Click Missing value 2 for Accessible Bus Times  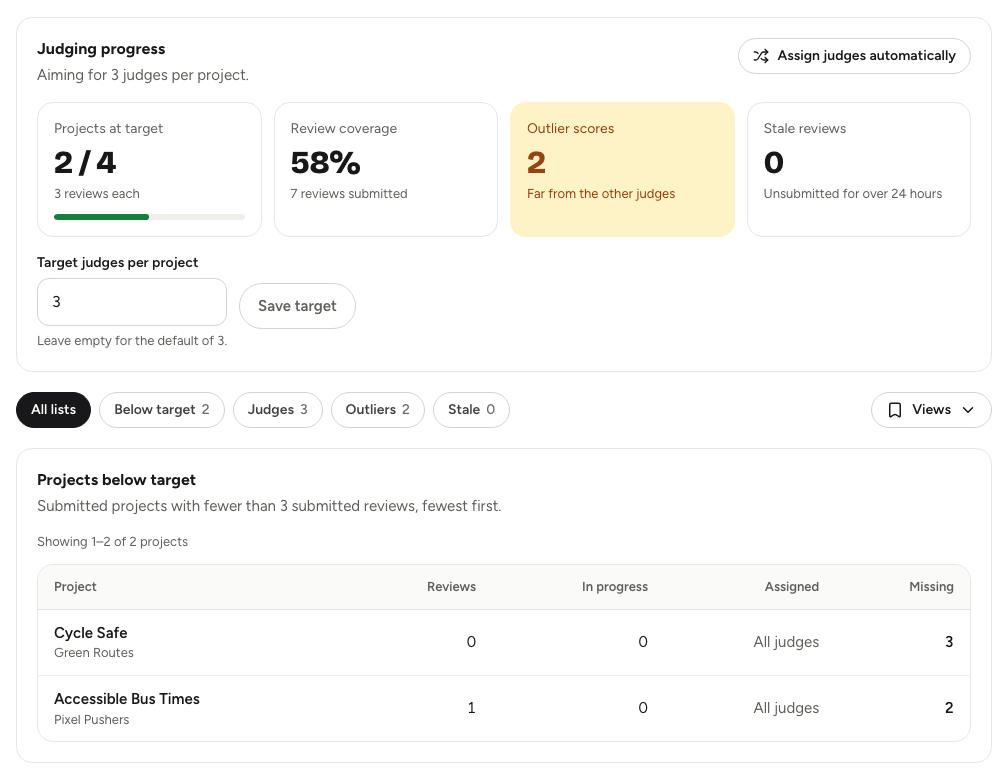coord(949,708)
